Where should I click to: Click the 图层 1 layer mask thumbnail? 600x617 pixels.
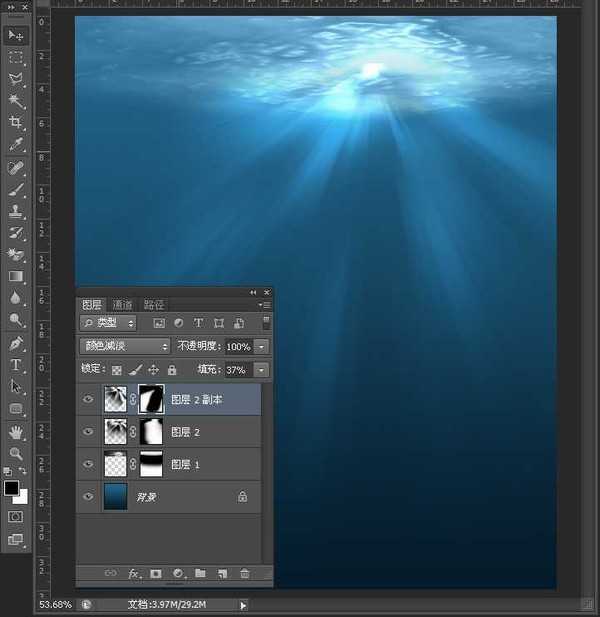(151, 464)
